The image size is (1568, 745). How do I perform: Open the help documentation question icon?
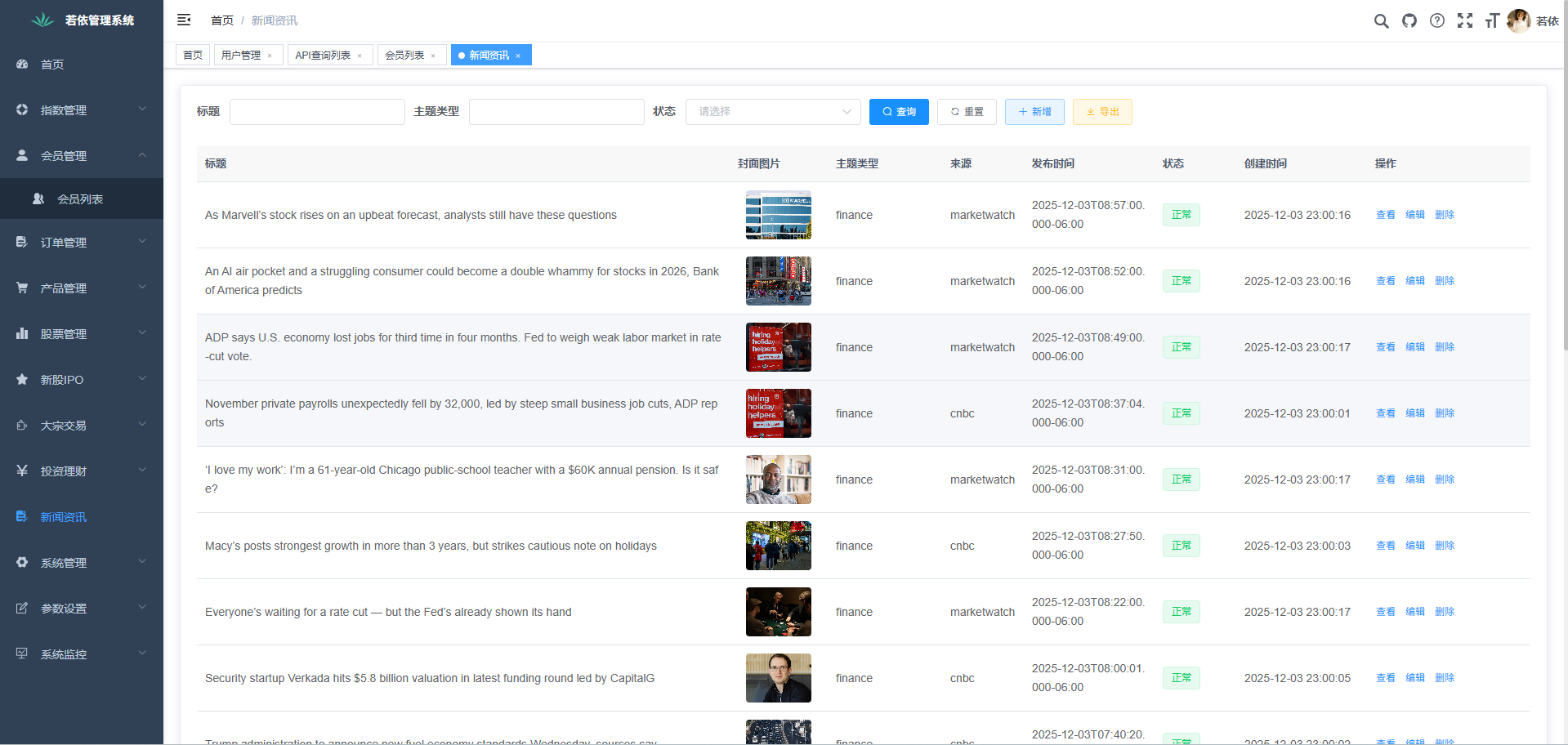[1437, 21]
